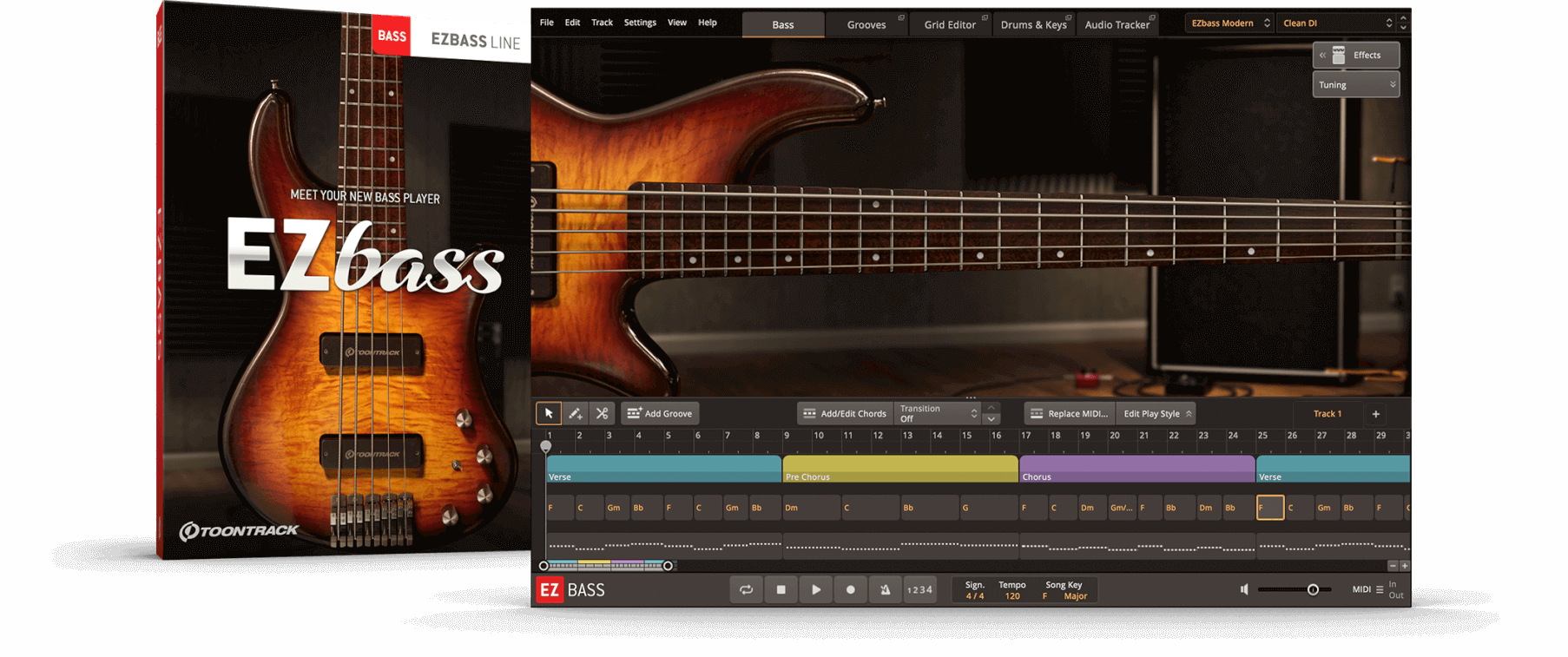1568x657 pixels.
Task: Expand the Tuning panel
Action: point(1355,85)
